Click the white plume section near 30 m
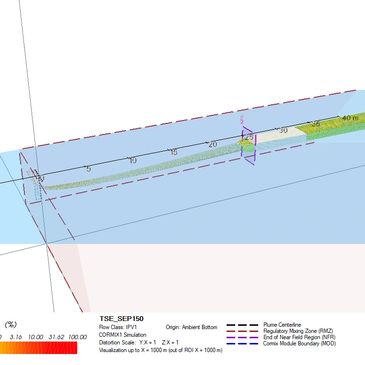The height and width of the screenshot is (365, 365). (x=281, y=137)
